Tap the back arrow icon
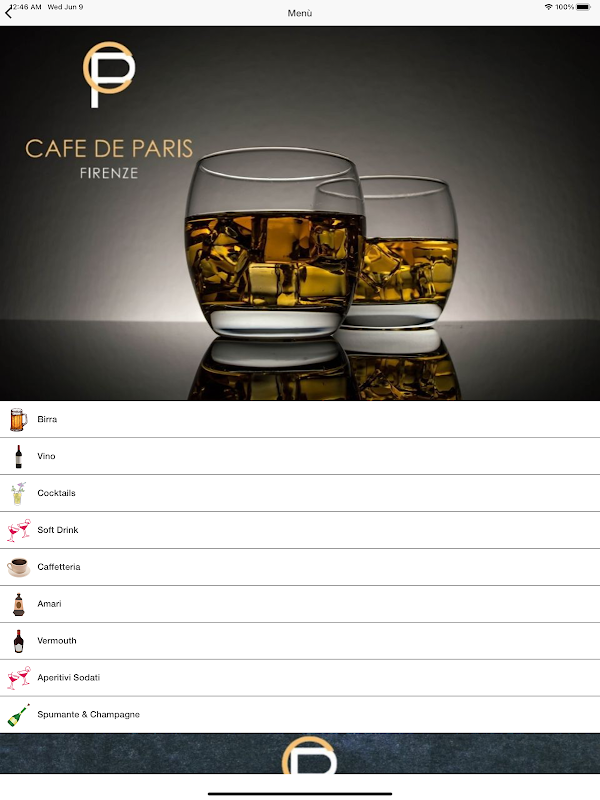 (x=9, y=13)
